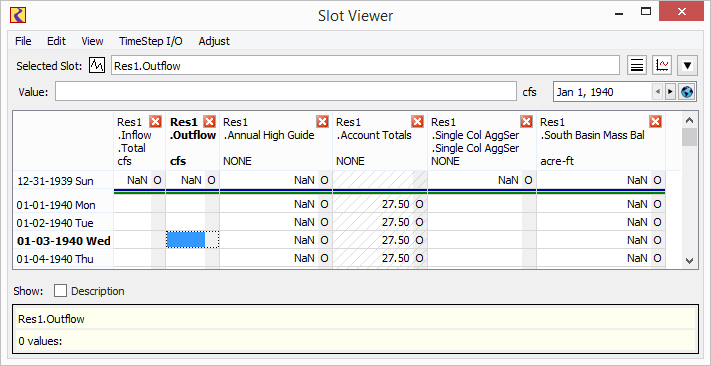
Task: Click the Slot Viewer app icon
Action: tap(18, 15)
